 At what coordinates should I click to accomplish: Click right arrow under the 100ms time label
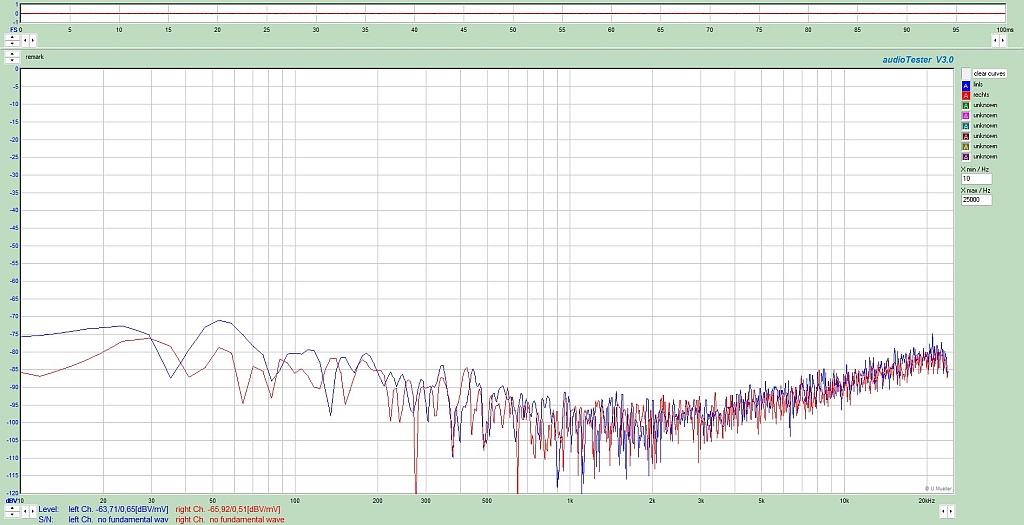(x=1003, y=40)
